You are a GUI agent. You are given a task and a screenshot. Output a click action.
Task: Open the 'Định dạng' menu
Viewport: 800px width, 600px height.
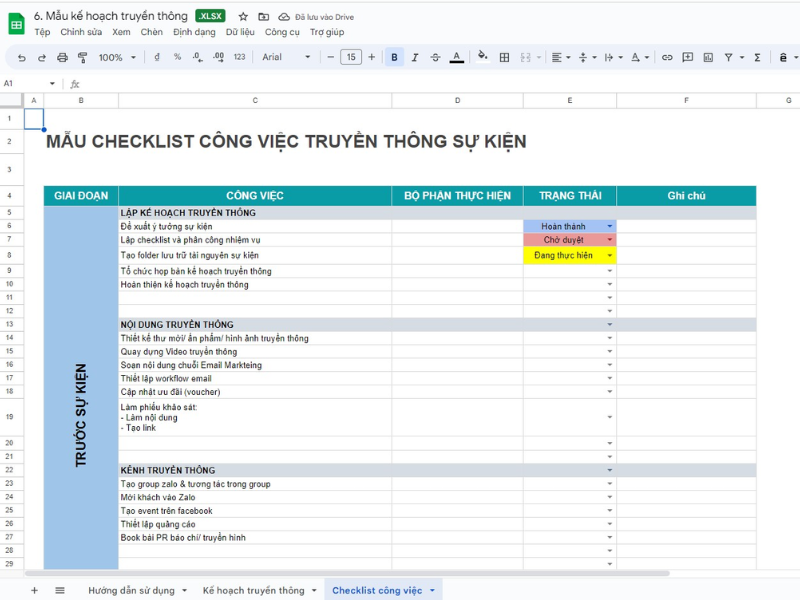point(194,32)
